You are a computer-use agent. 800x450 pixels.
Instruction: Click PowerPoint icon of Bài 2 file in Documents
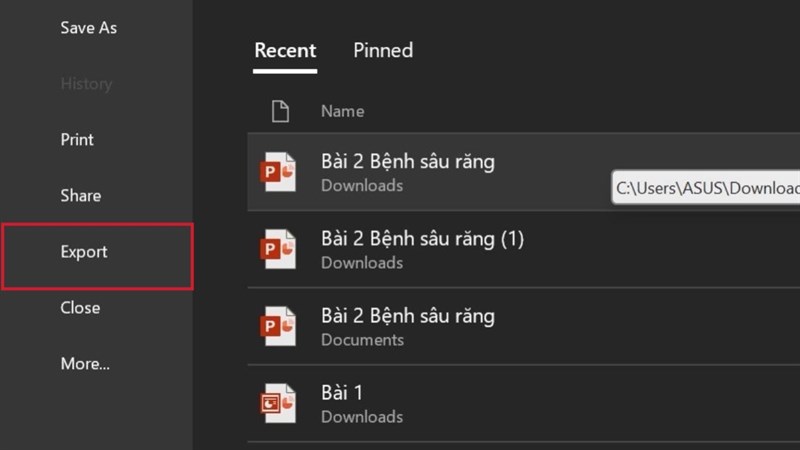pos(277,327)
